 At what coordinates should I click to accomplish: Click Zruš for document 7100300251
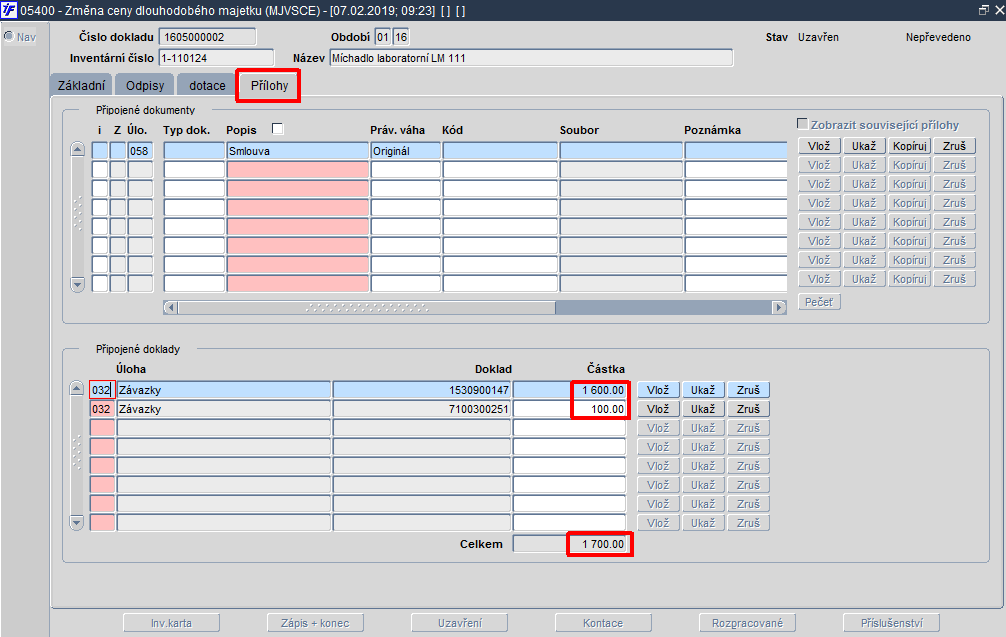pyautogui.click(x=748, y=409)
